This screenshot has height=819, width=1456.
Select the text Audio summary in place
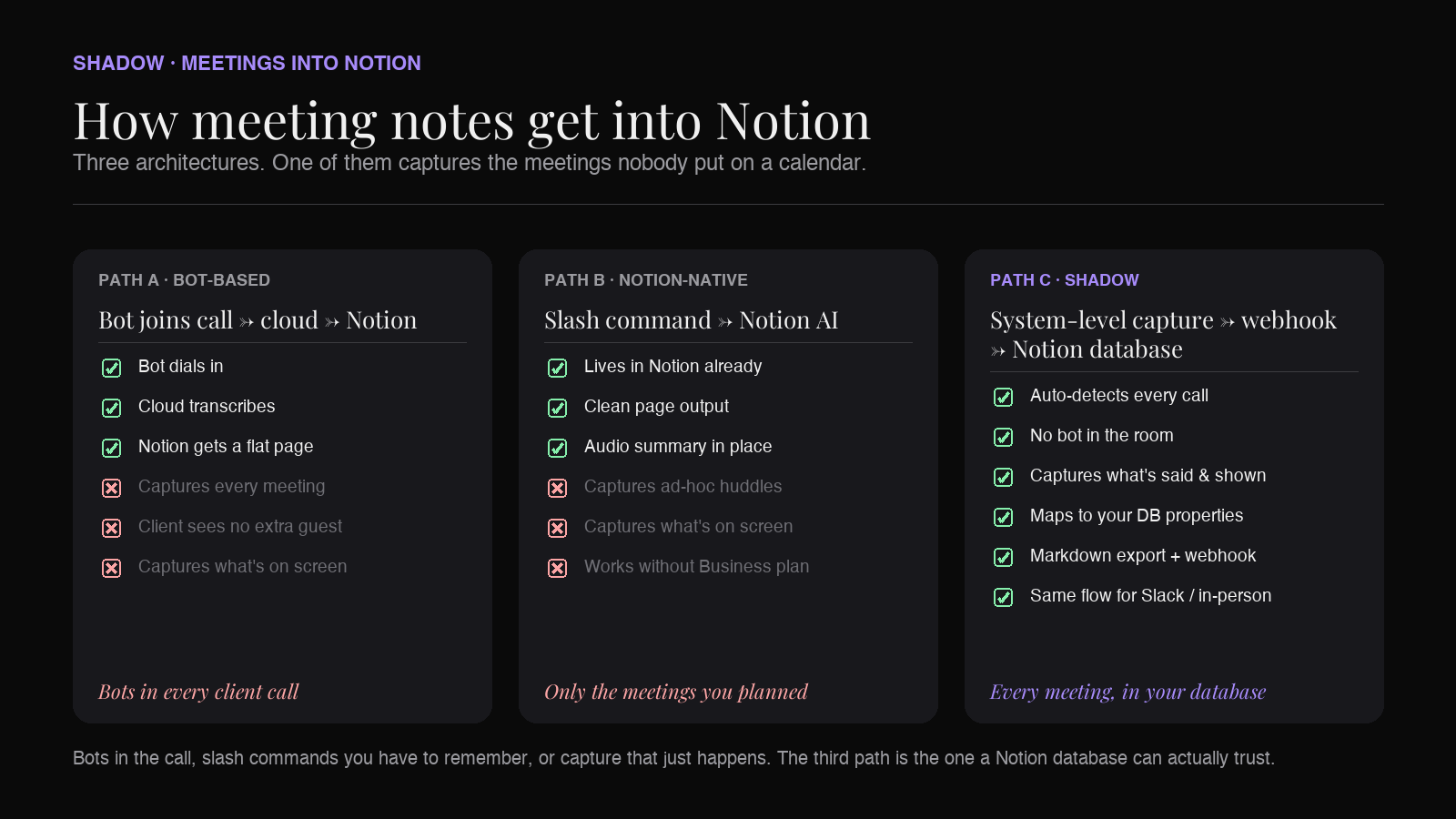pyautogui.click(x=678, y=447)
